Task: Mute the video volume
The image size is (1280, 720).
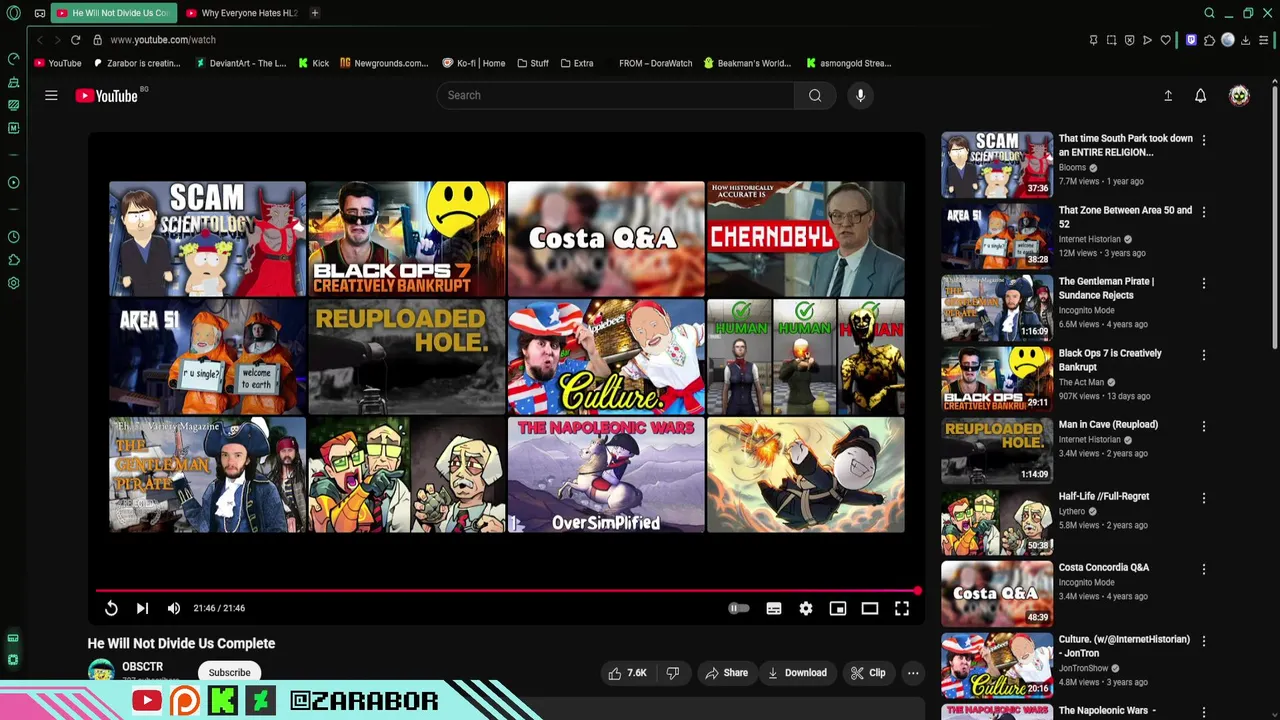Action: (x=174, y=608)
